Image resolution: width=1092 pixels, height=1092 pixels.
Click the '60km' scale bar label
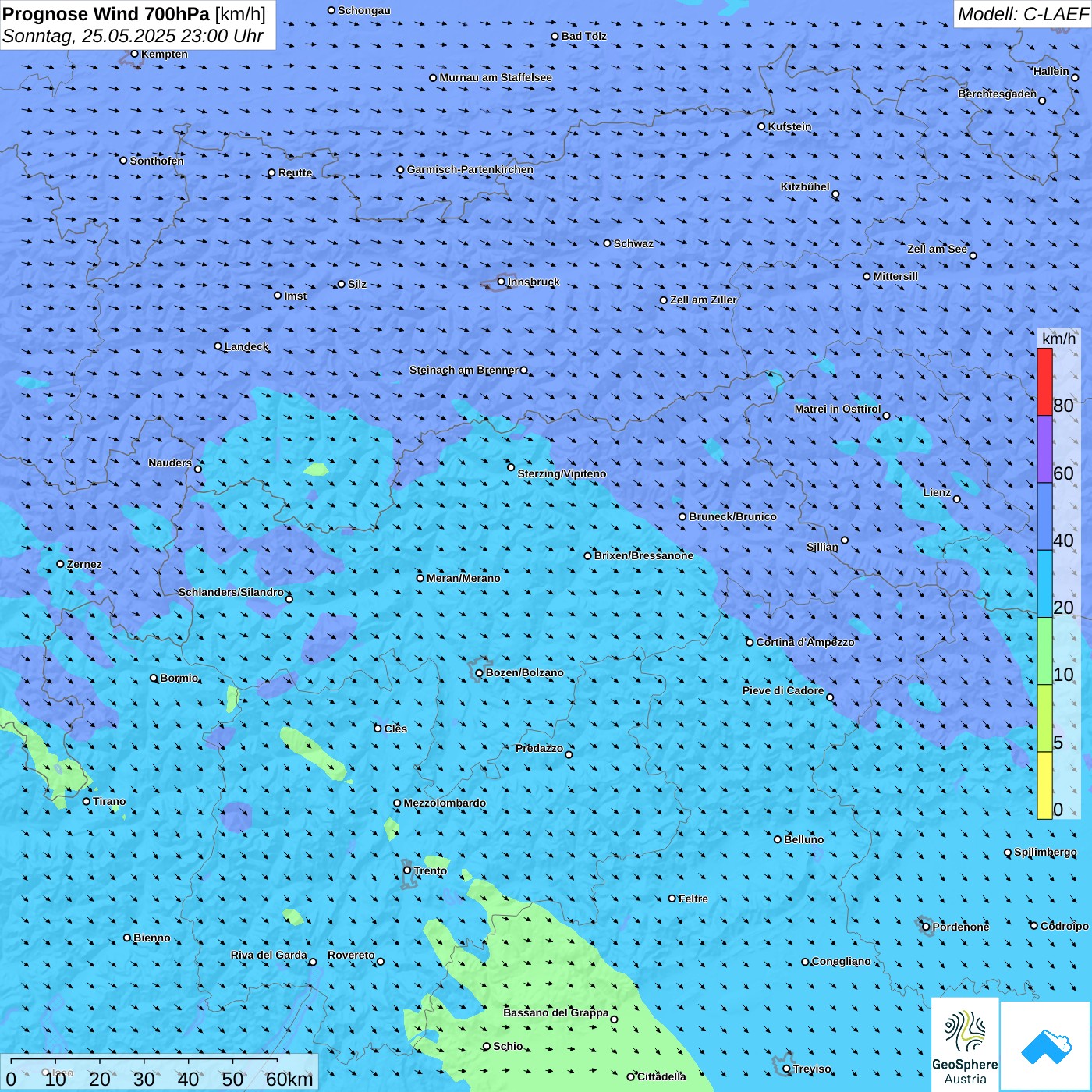(x=289, y=1079)
